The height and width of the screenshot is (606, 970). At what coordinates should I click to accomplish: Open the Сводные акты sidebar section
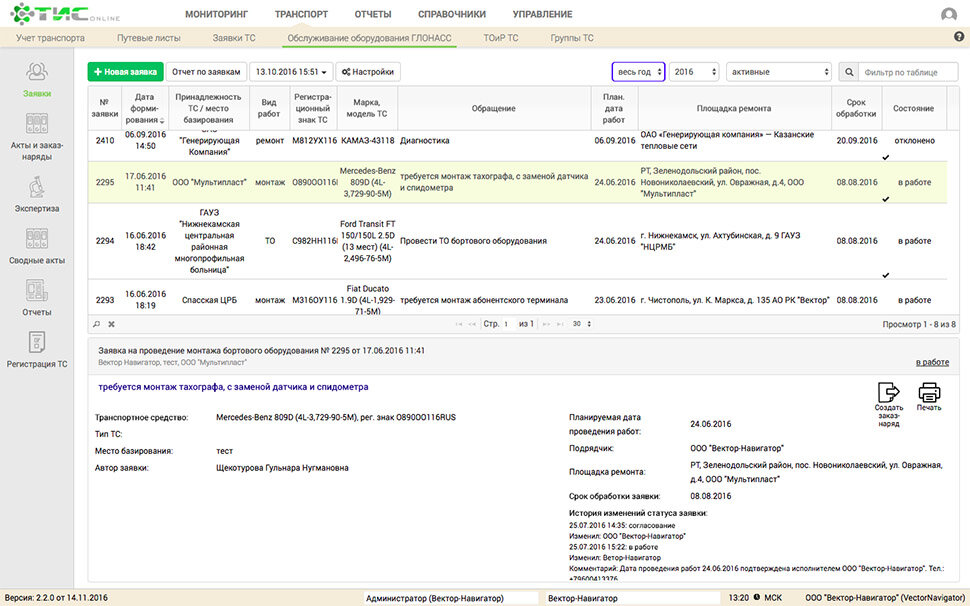point(36,246)
